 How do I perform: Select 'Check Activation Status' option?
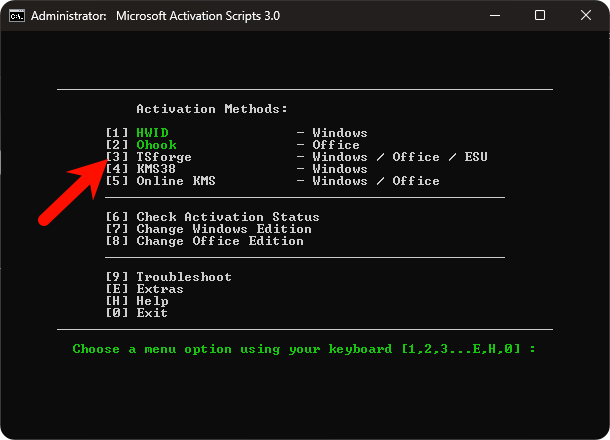click(x=228, y=217)
